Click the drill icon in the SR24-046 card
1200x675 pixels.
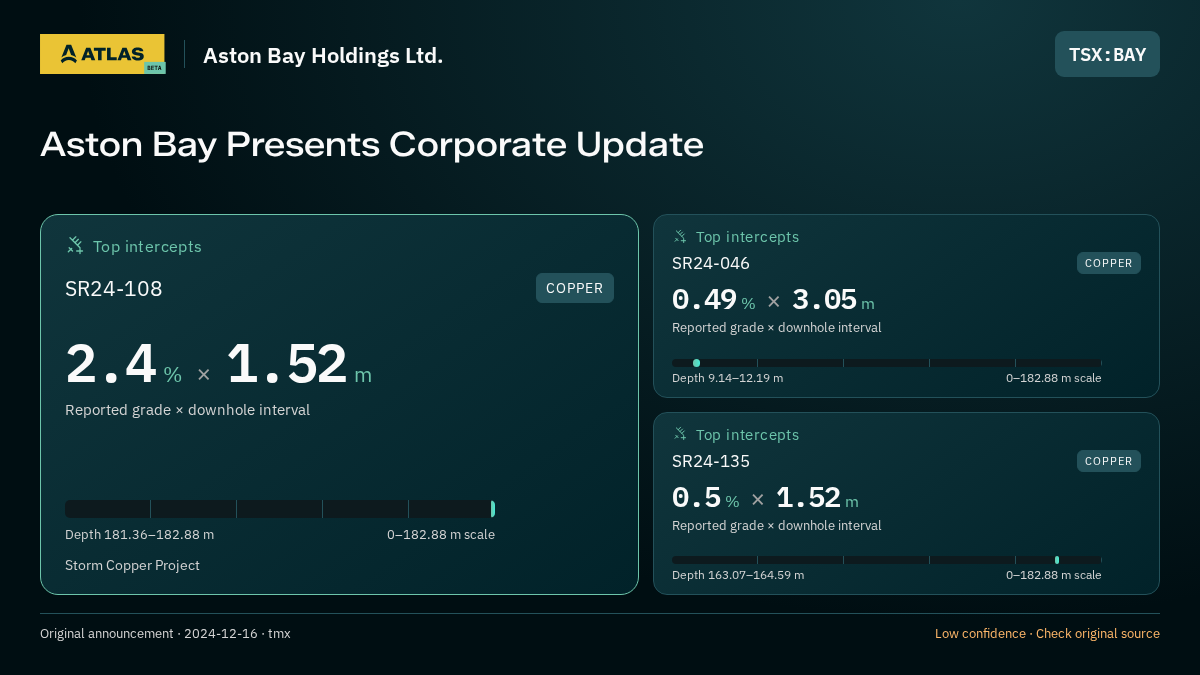[680, 236]
